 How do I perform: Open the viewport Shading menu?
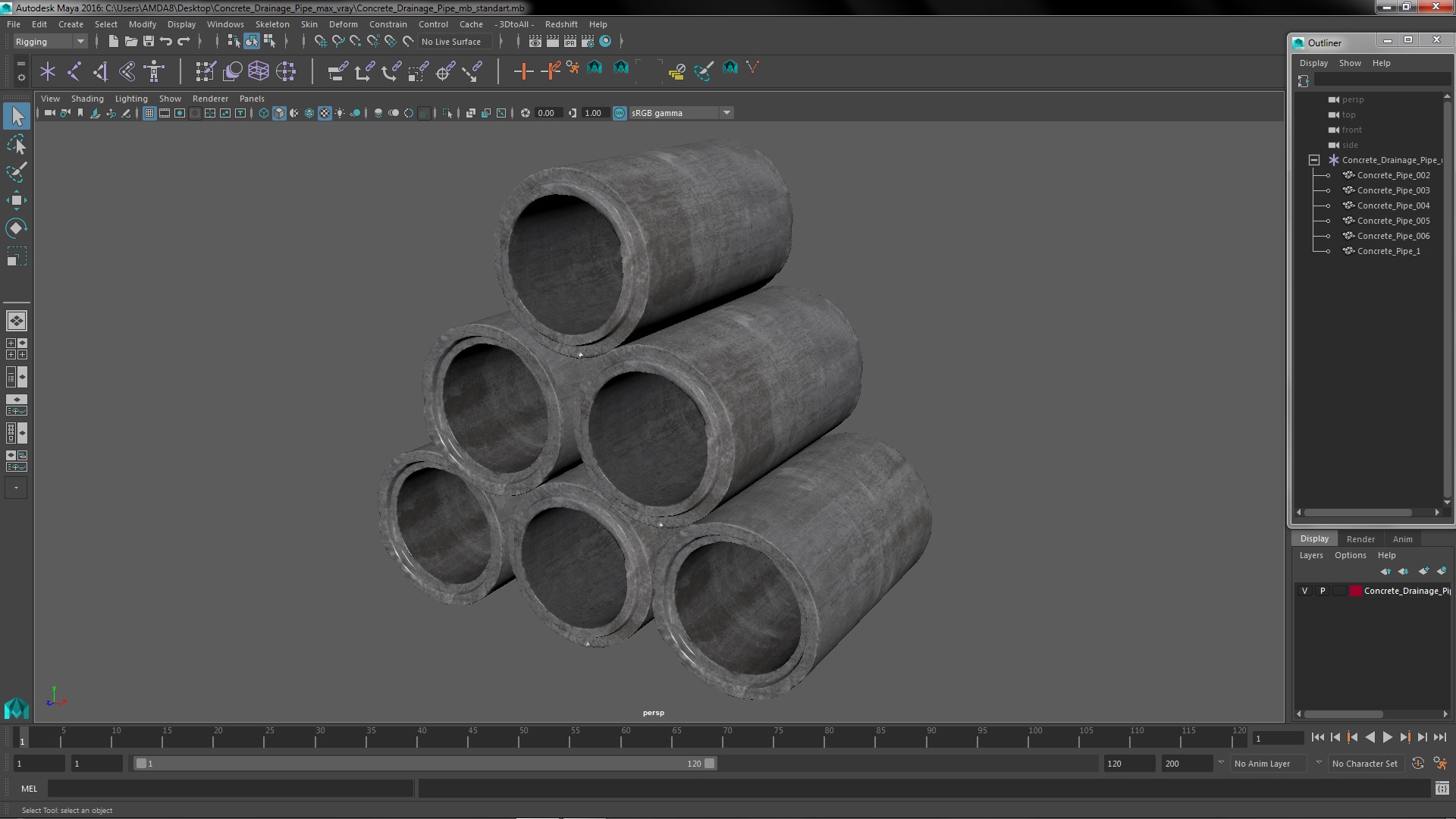pos(87,99)
